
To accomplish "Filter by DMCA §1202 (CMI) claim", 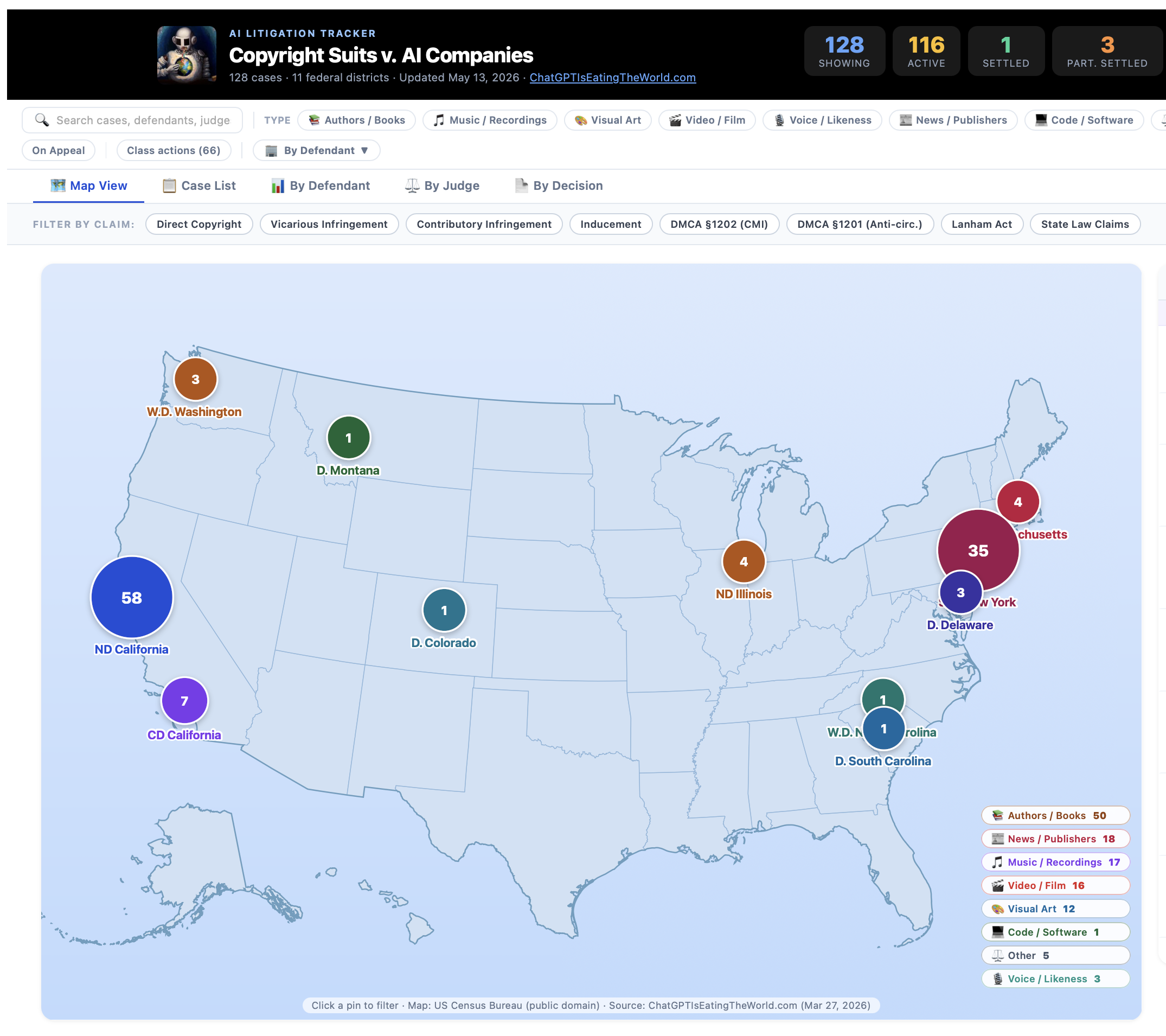I will 719,223.
